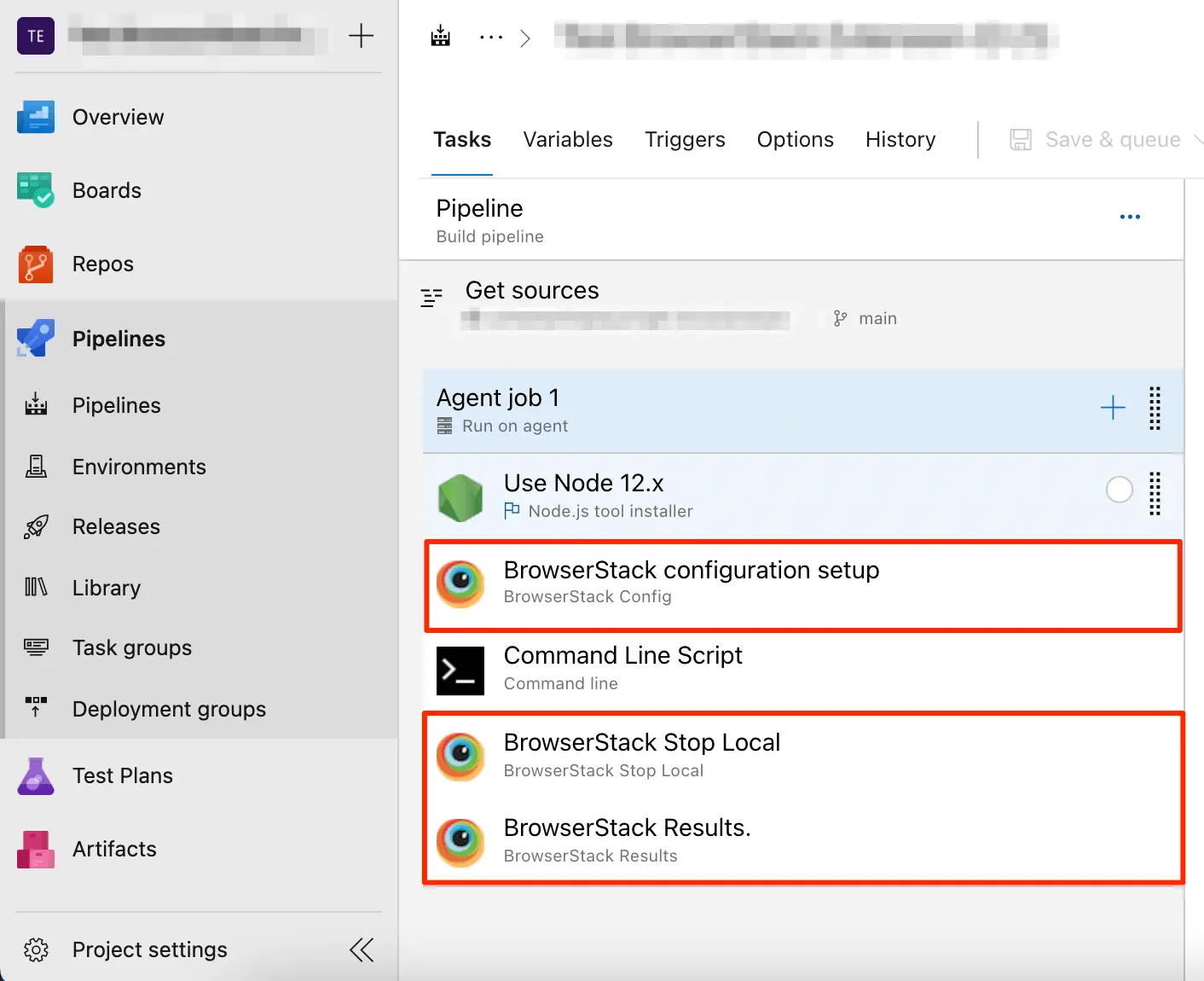Open the Pipeline more options ellipsis
The height and width of the screenshot is (981, 1204).
(1130, 218)
